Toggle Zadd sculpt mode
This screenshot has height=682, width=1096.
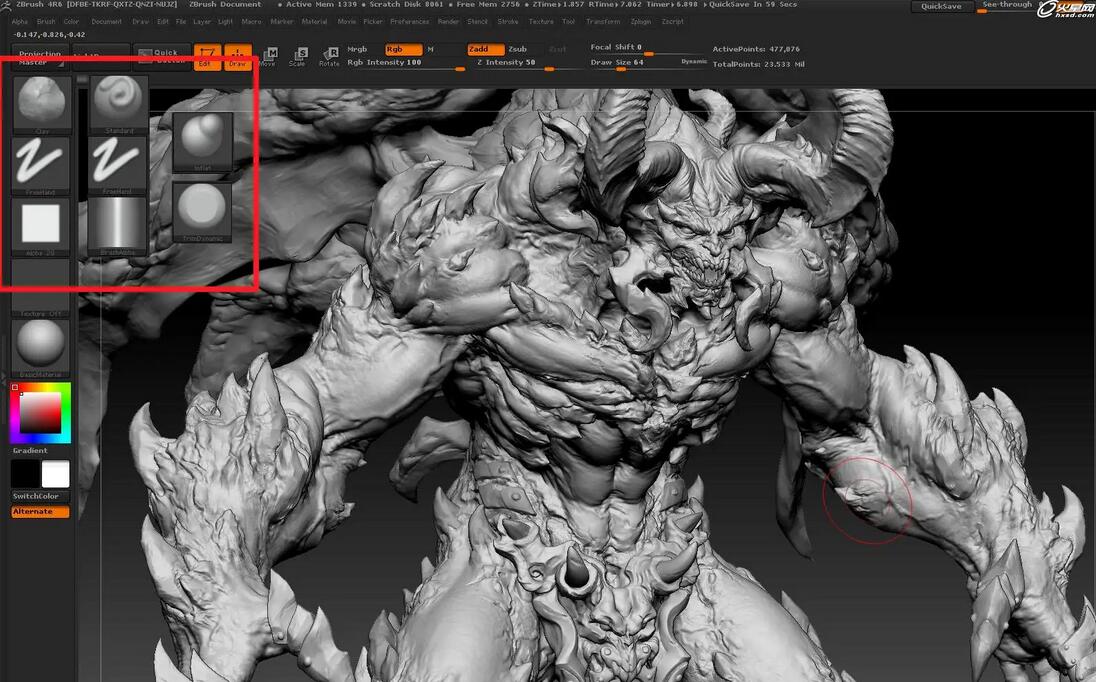click(x=486, y=50)
